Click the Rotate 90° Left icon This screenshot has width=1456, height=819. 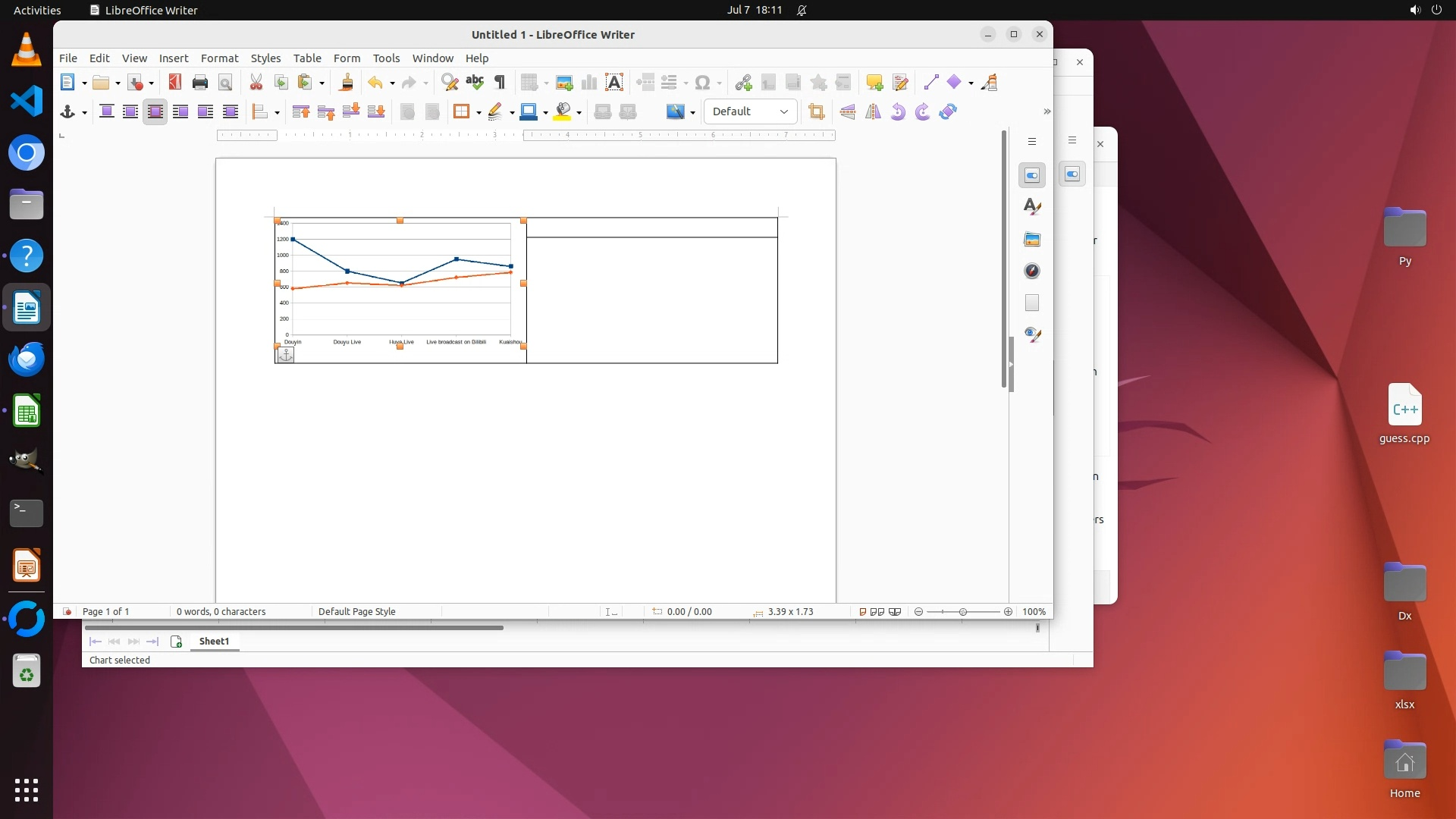(x=898, y=112)
